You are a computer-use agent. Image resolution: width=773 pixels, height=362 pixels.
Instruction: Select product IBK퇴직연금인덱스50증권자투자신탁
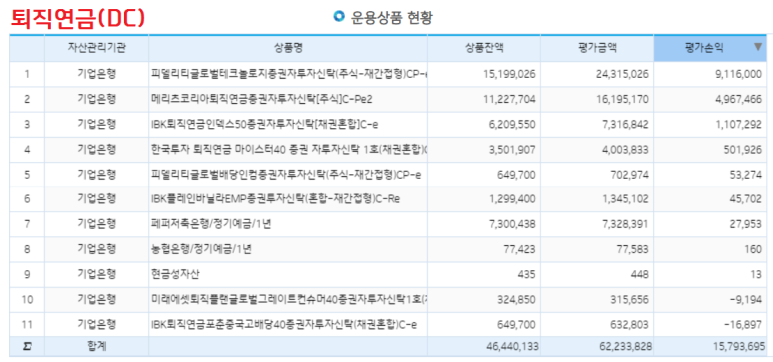(264, 124)
